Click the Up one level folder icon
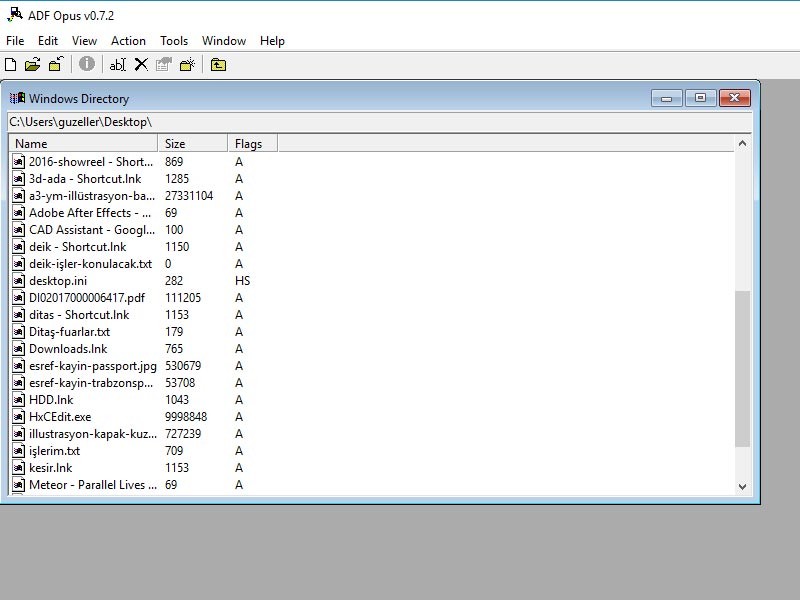800x600 pixels. click(218, 65)
